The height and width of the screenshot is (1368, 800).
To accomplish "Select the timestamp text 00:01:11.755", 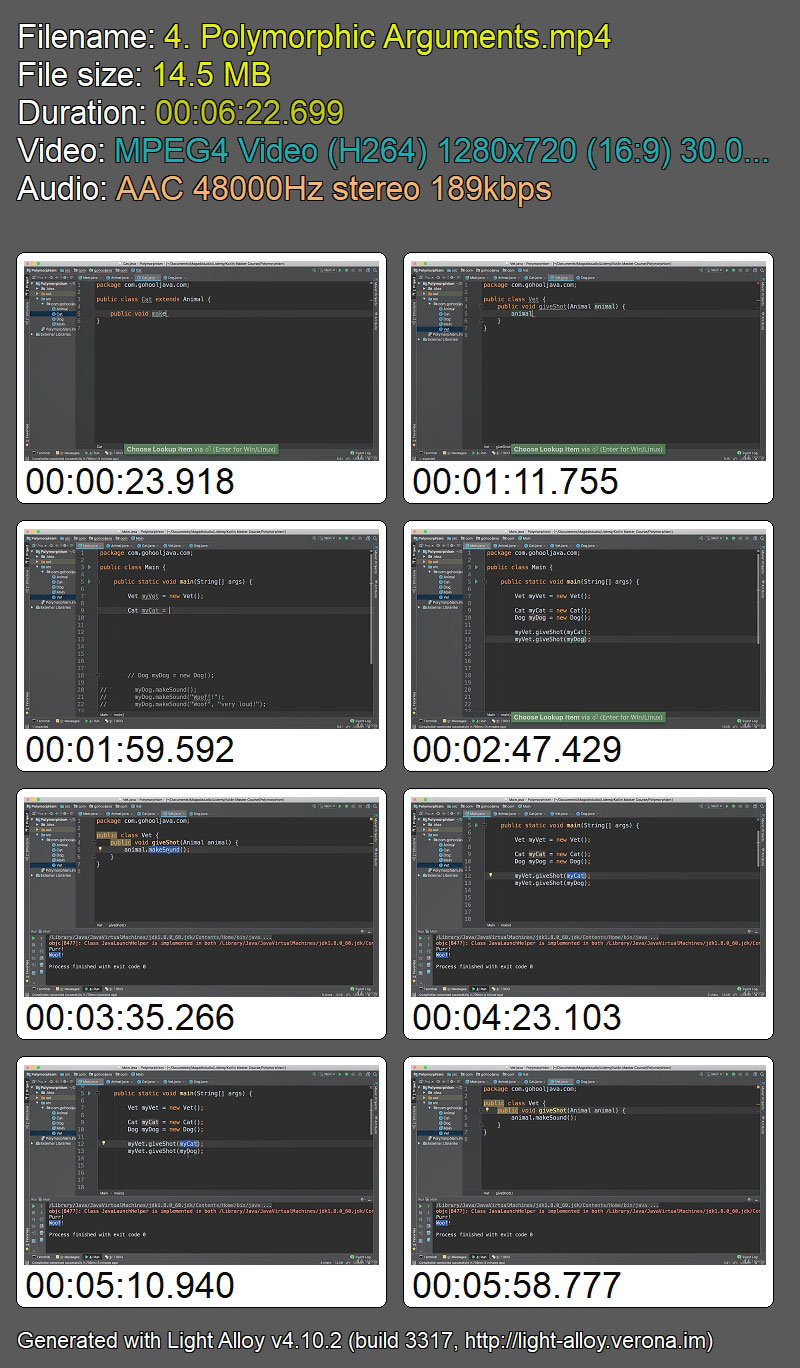I will [x=516, y=482].
